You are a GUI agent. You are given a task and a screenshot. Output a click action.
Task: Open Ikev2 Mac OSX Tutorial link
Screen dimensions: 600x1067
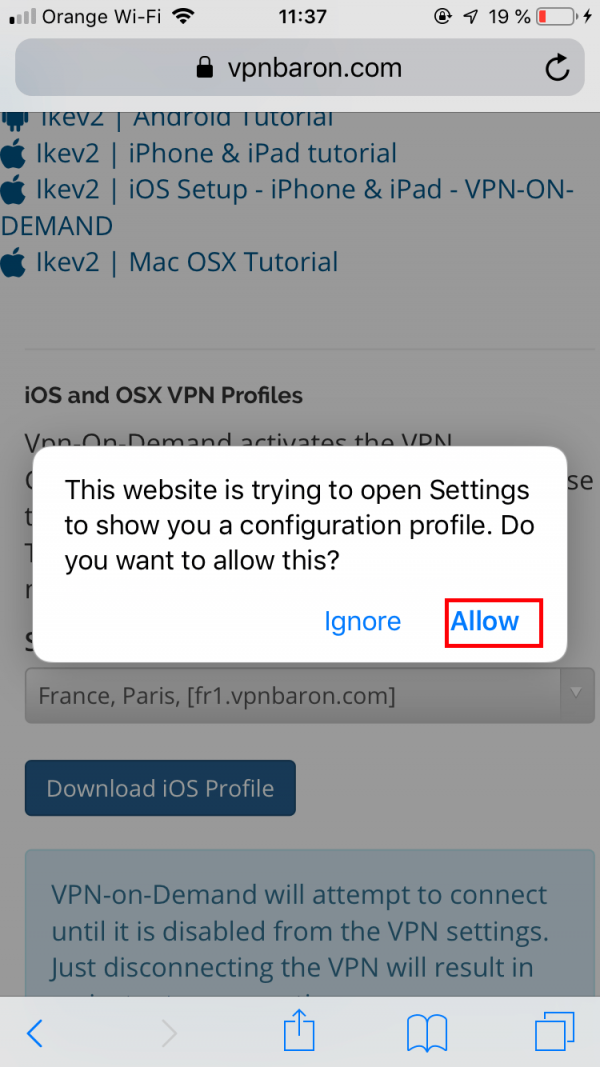point(186,262)
